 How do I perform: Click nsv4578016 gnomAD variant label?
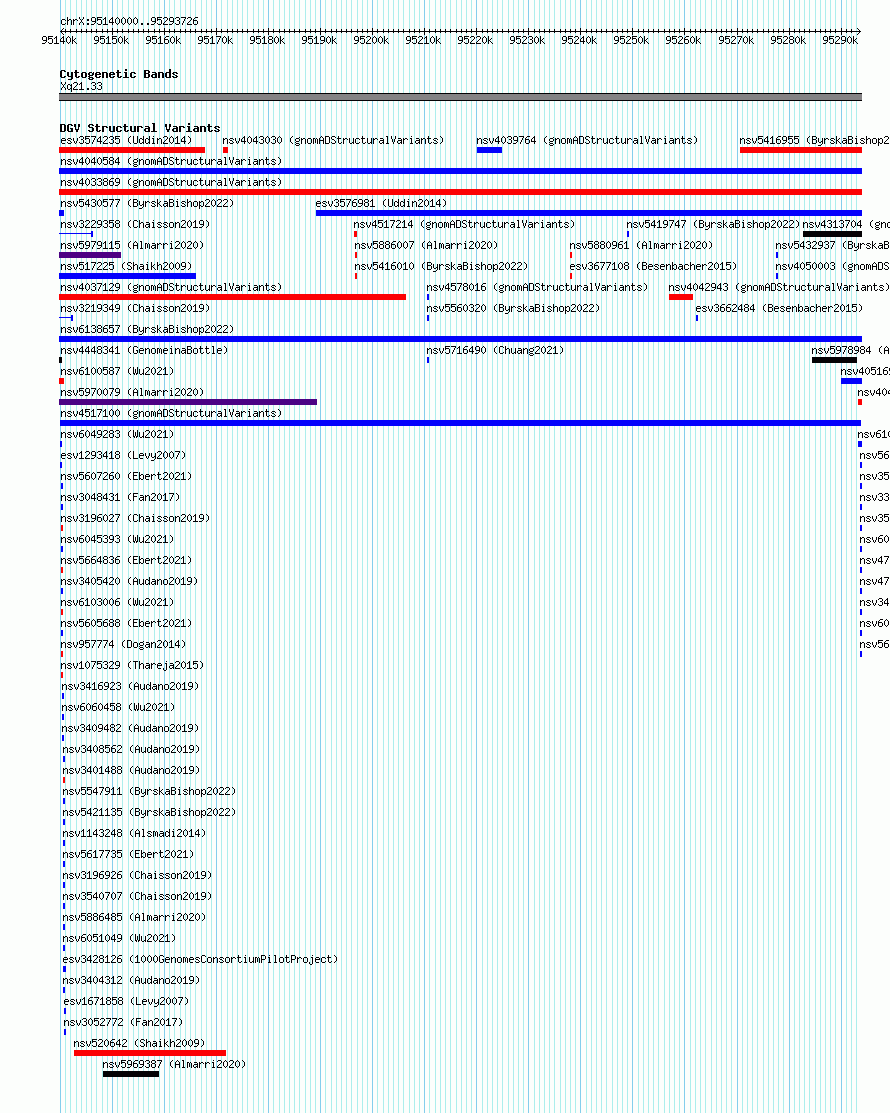click(x=537, y=287)
